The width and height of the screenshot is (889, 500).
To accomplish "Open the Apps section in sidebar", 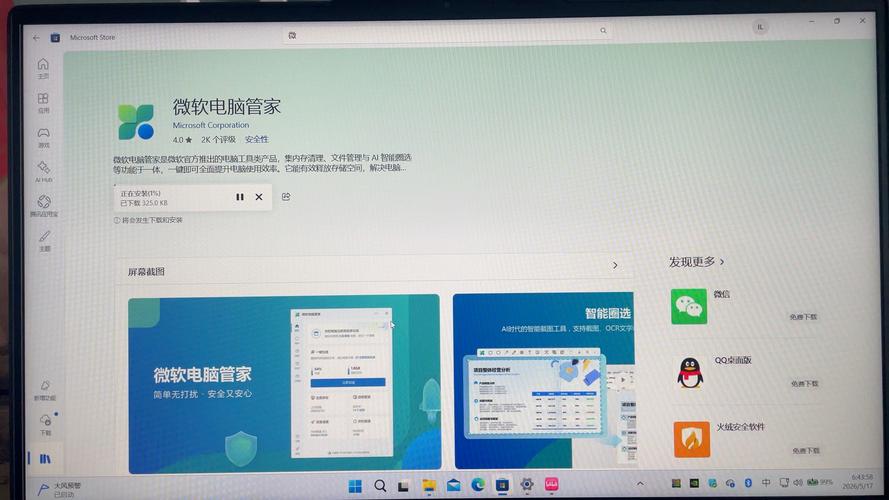I will (43, 103).
